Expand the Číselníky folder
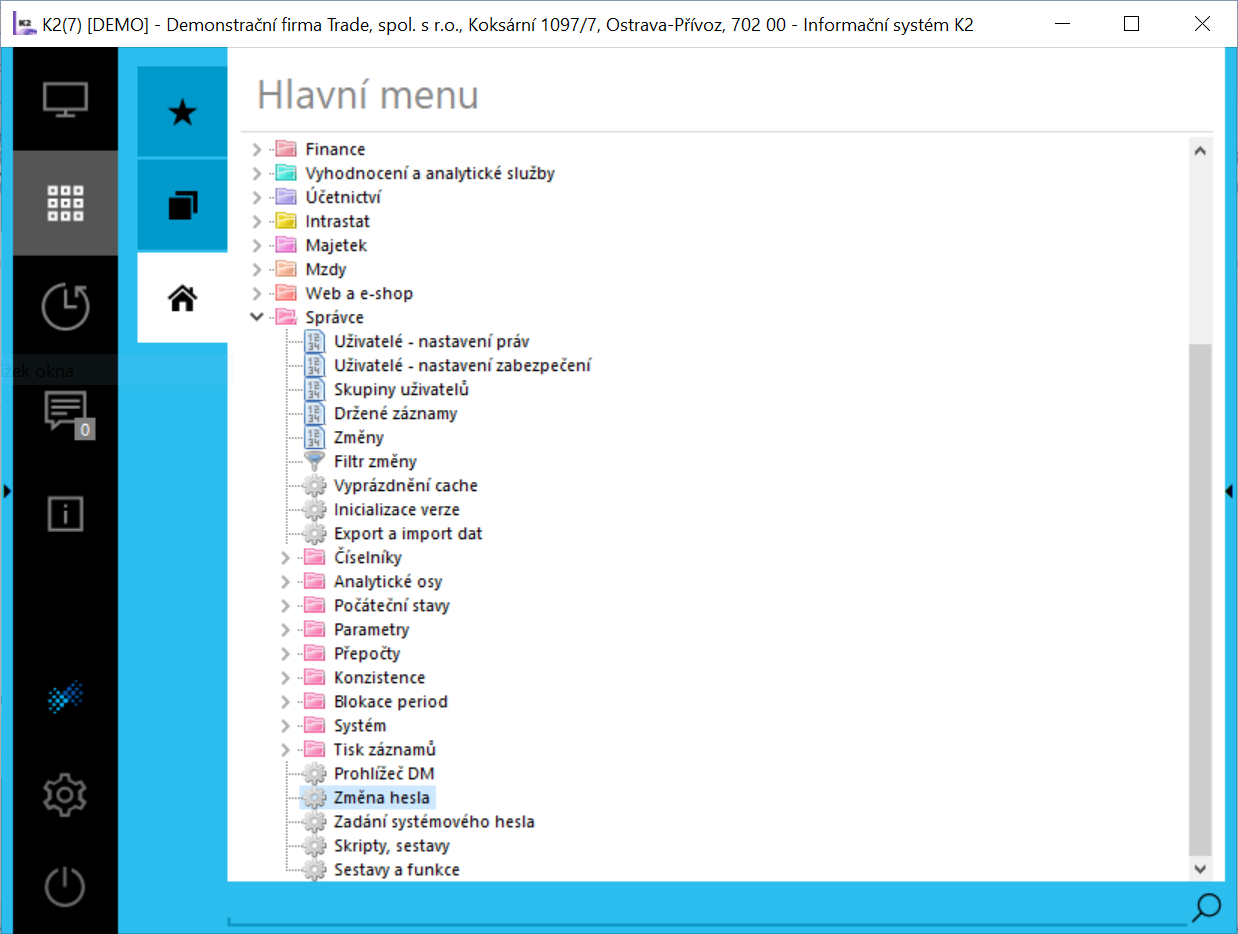 coord(285,557)
